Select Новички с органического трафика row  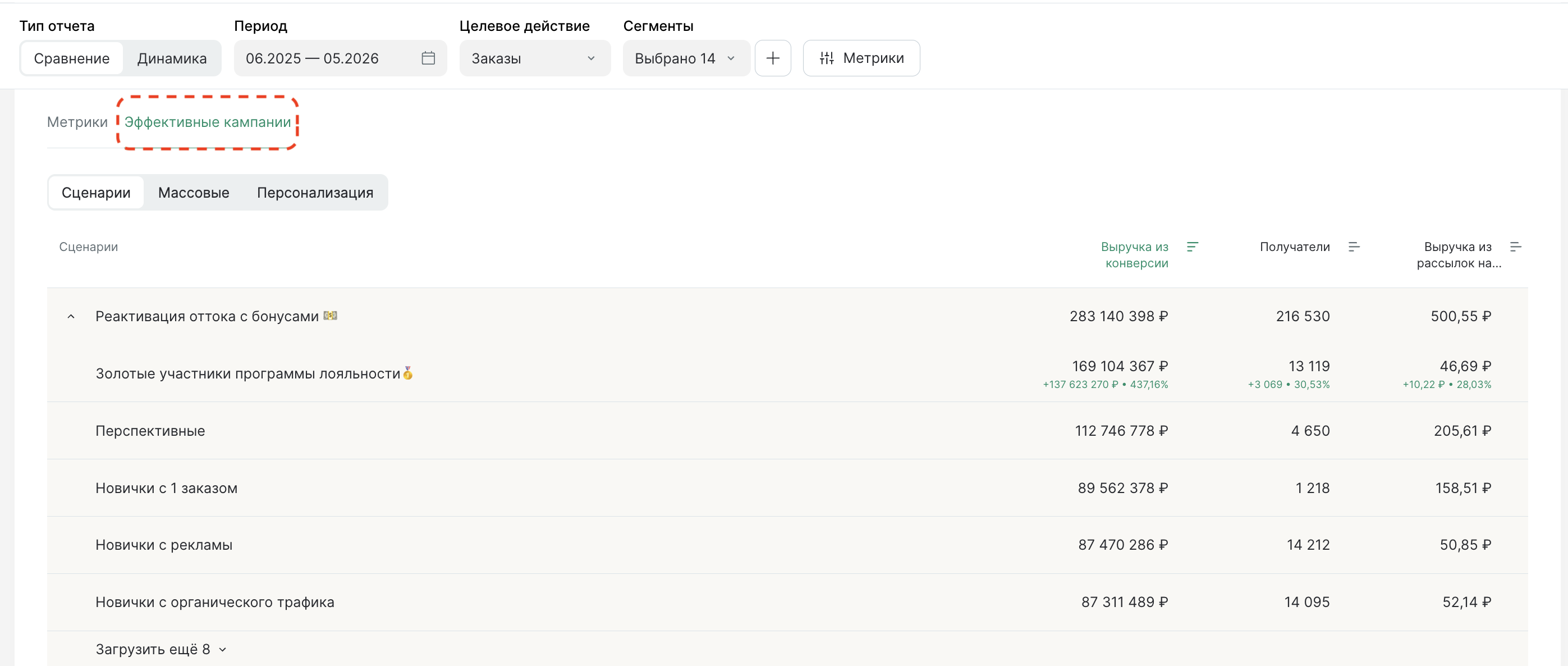point(787,602)
